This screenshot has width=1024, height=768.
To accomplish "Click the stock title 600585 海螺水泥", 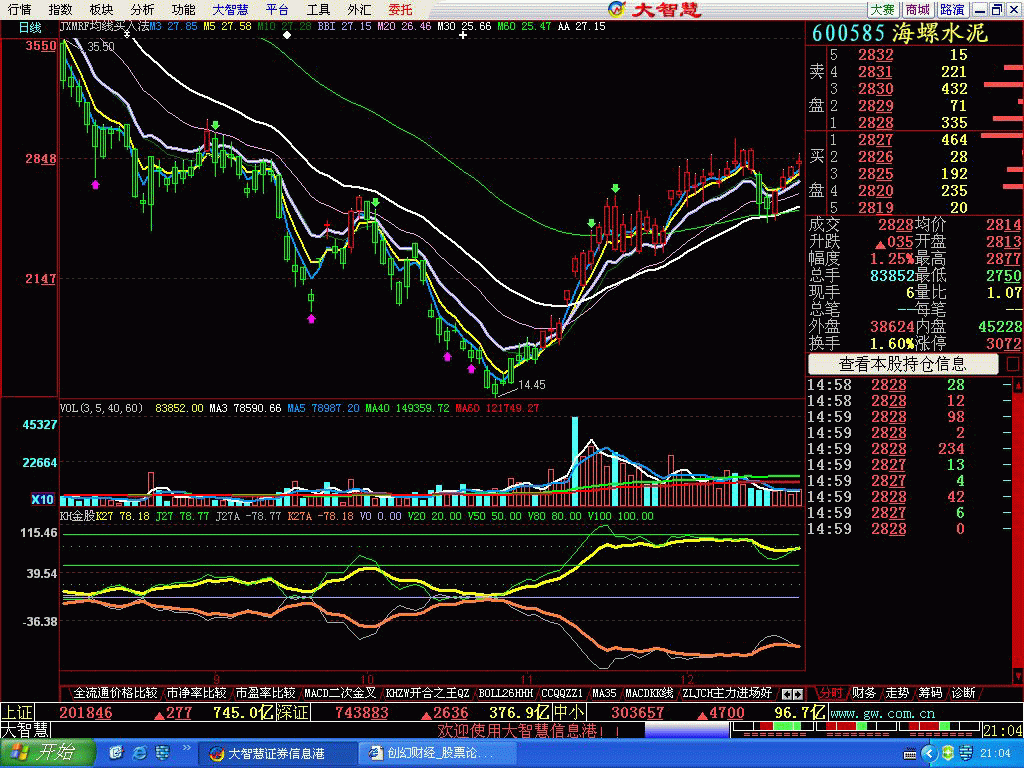I will coord(899,33).
